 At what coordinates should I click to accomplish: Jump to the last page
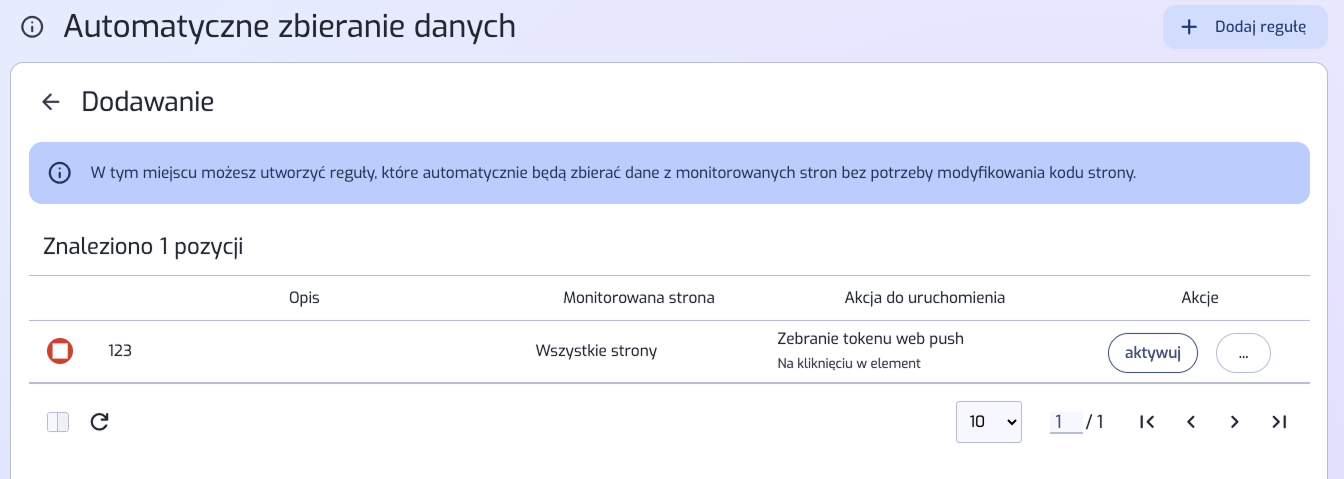pos(1279,422)
